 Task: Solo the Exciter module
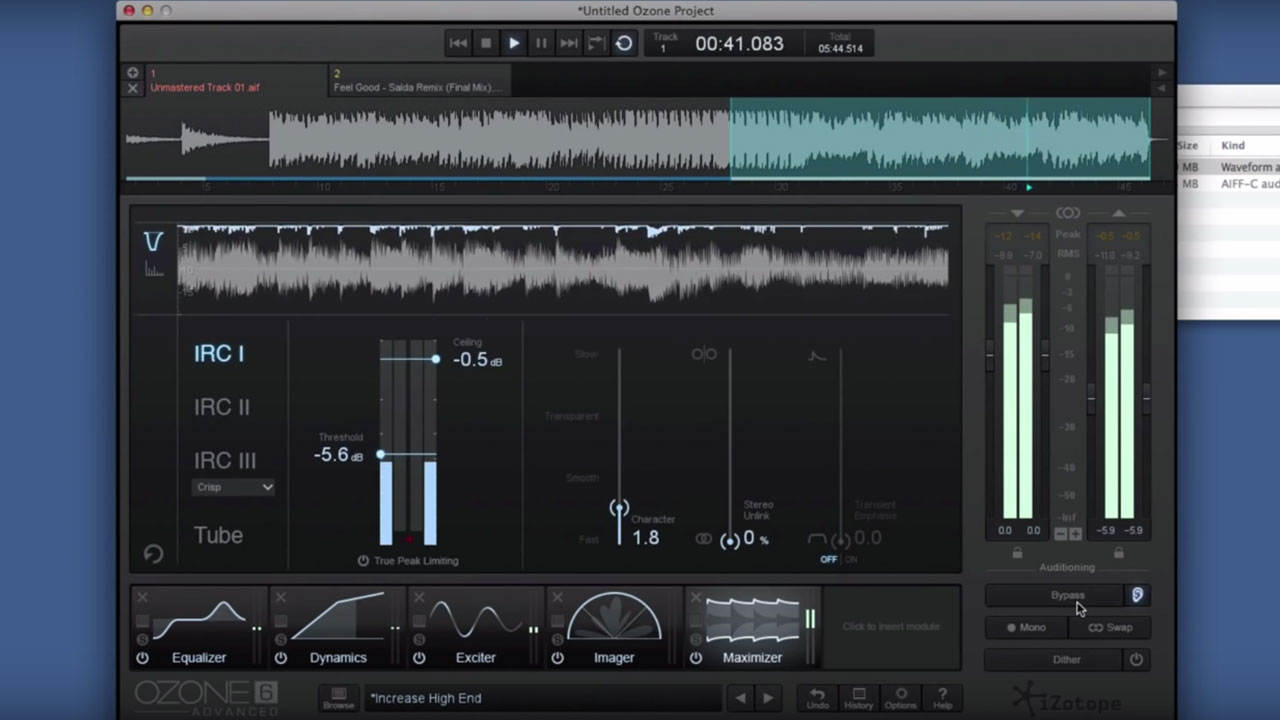click(419, 639)
